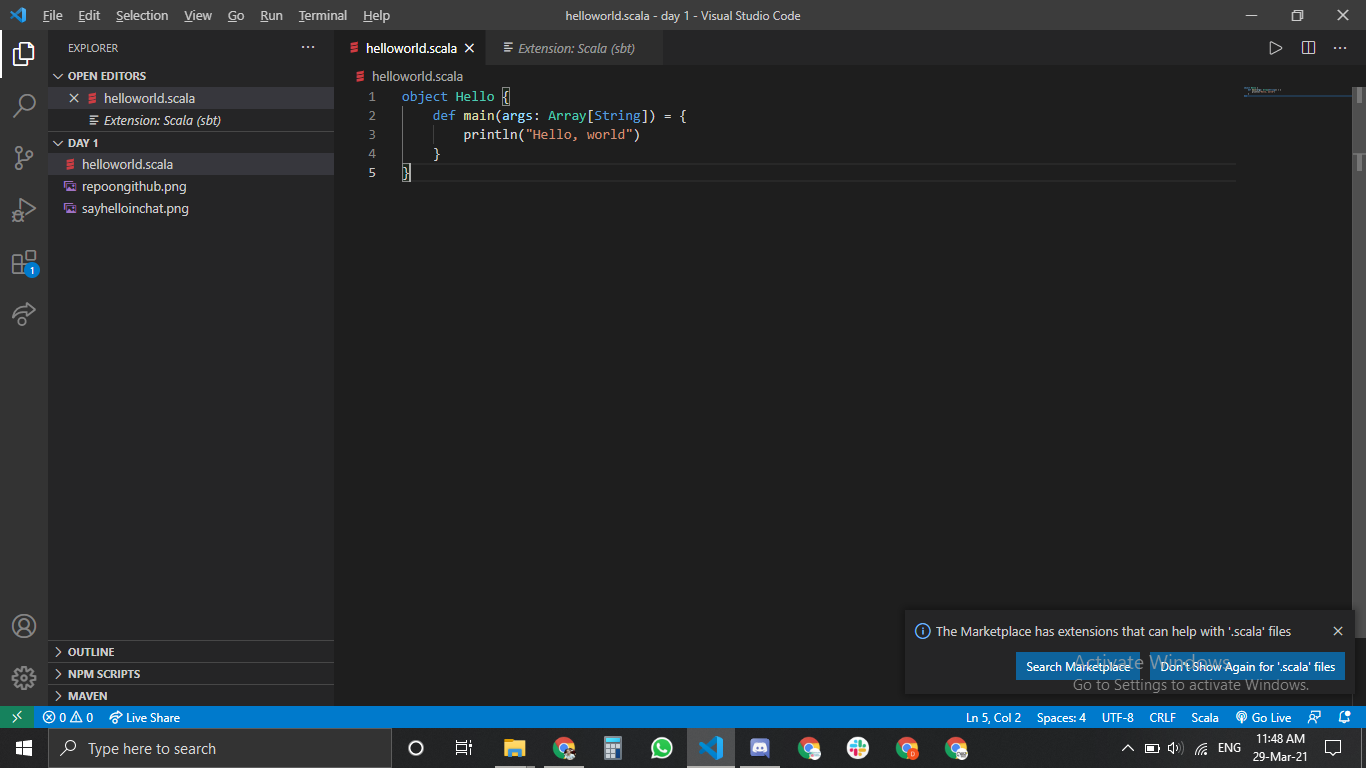Split the editor to the right

pyautogui.click(x=1308, y=48)
